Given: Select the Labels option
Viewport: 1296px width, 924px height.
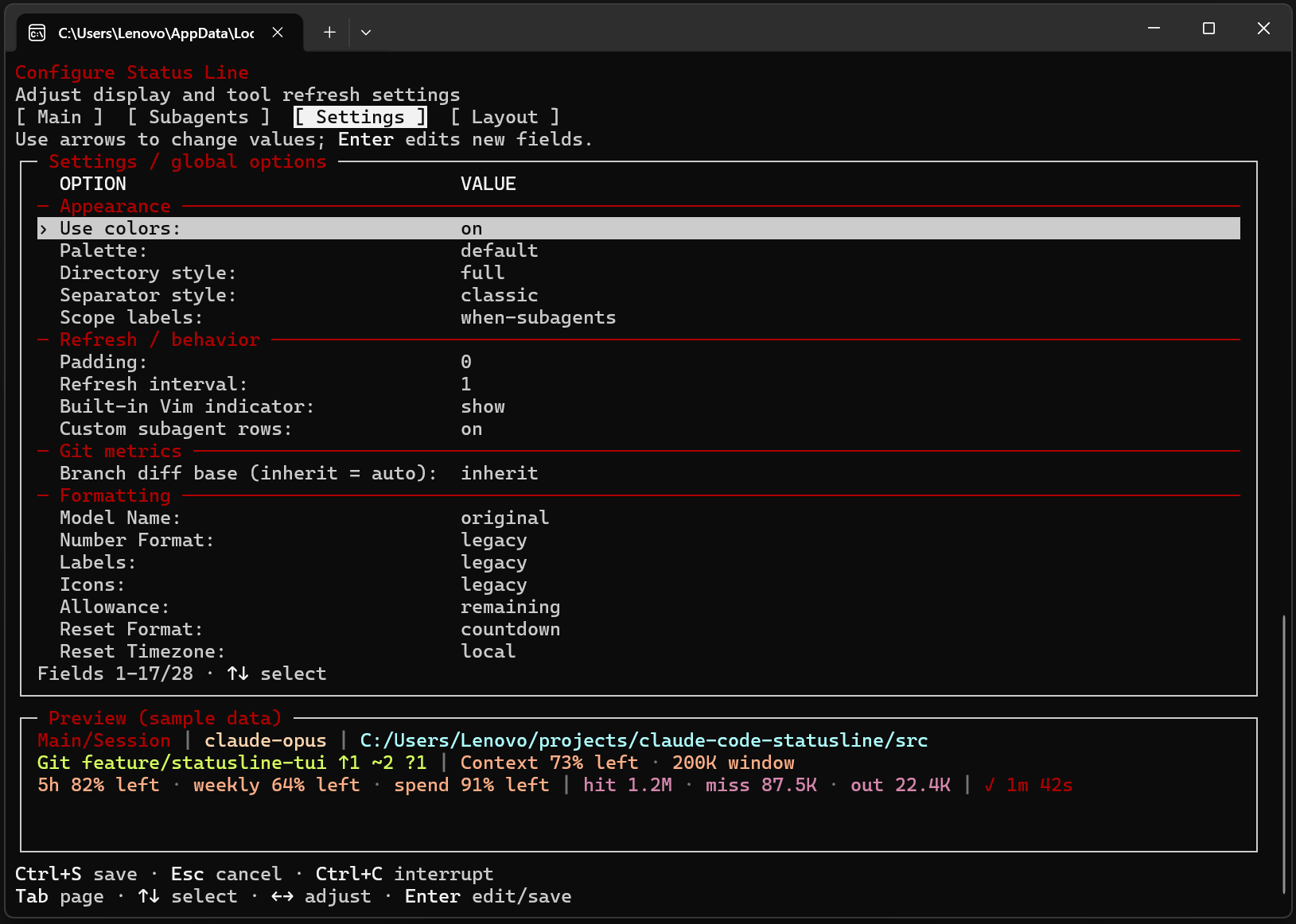Looking at the screenshot, I should click(98, 562).
